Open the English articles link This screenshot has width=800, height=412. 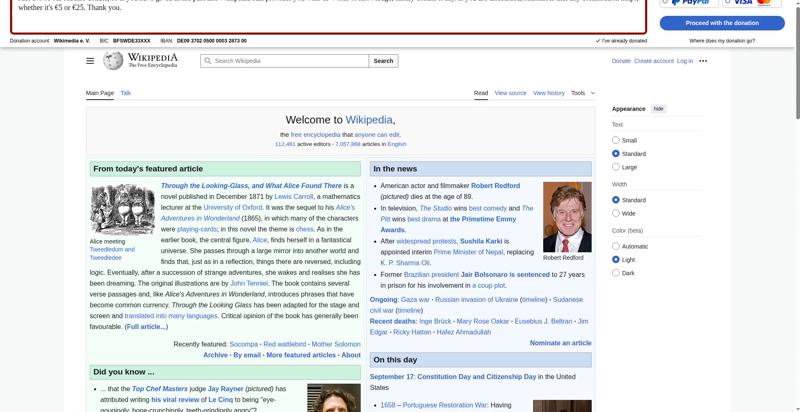coord(396,144)
